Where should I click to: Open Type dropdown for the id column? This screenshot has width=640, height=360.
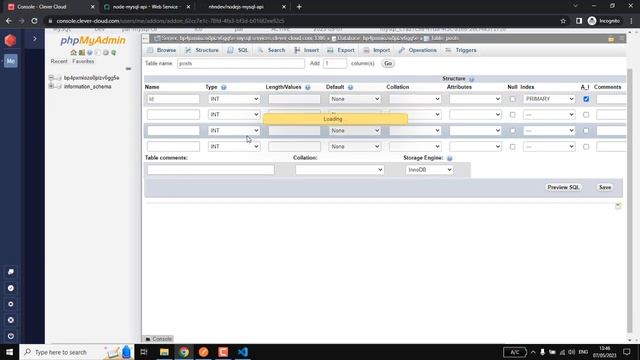click(x=234, y=99)
